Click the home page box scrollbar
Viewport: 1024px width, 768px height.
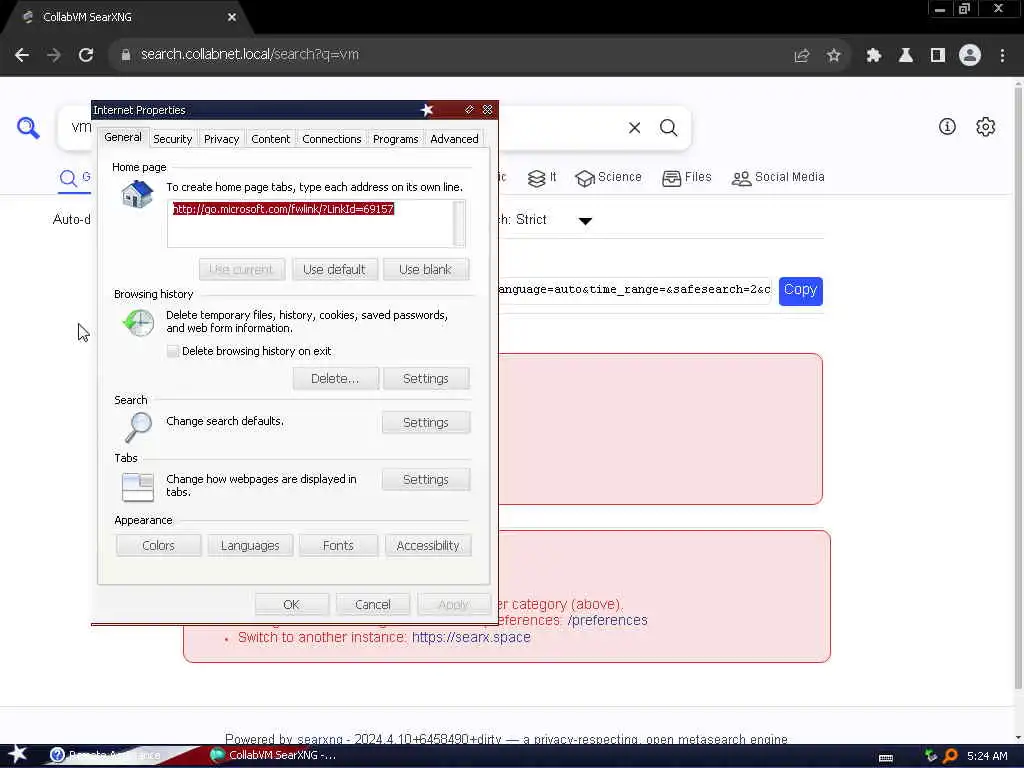pyautogui.click(x=460, y=224)
